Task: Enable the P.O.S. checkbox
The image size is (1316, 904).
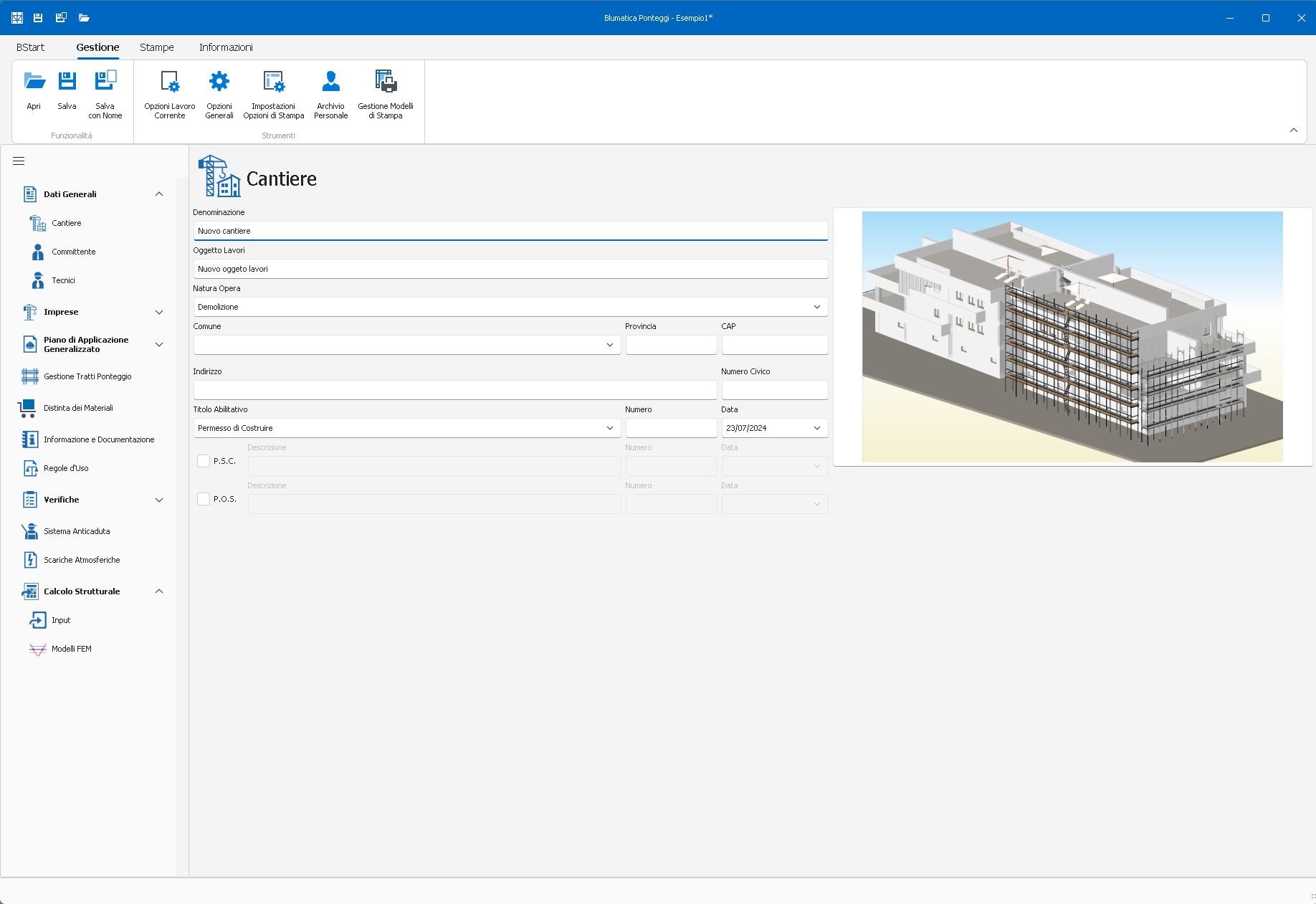Action: click(204, 499)
